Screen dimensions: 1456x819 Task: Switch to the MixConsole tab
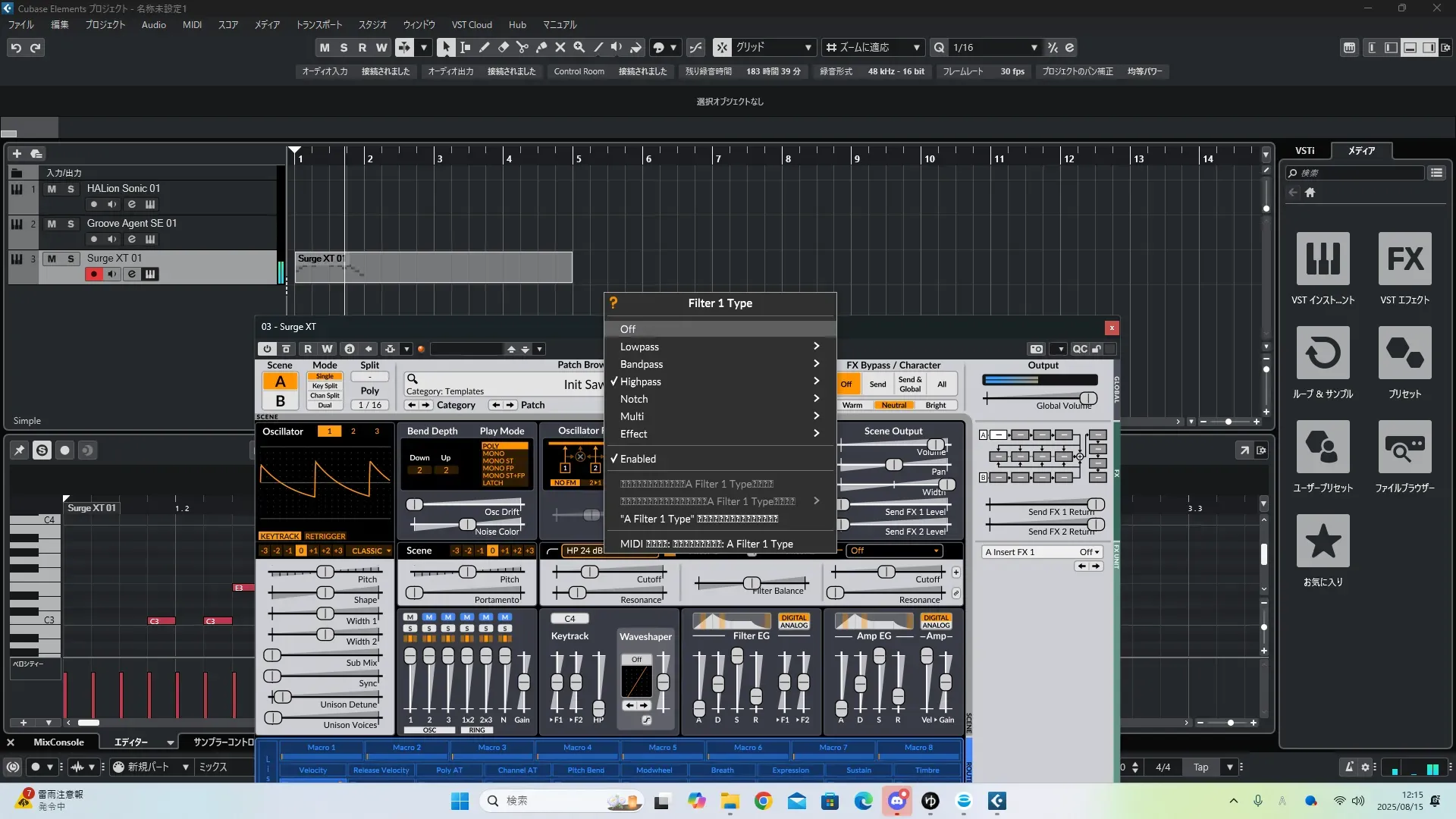[x=58, y=742]
